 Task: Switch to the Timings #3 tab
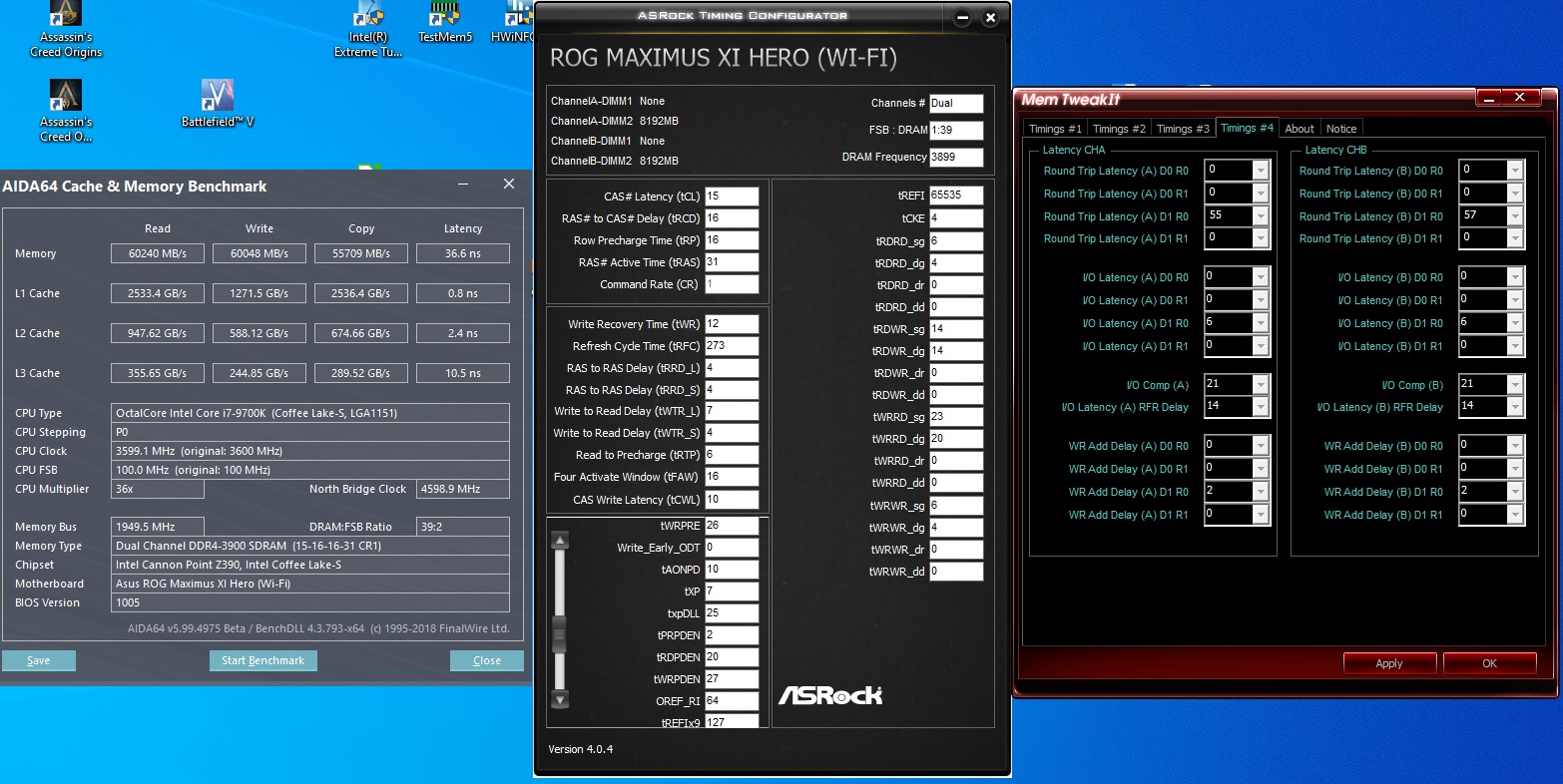click(1183, 129)
